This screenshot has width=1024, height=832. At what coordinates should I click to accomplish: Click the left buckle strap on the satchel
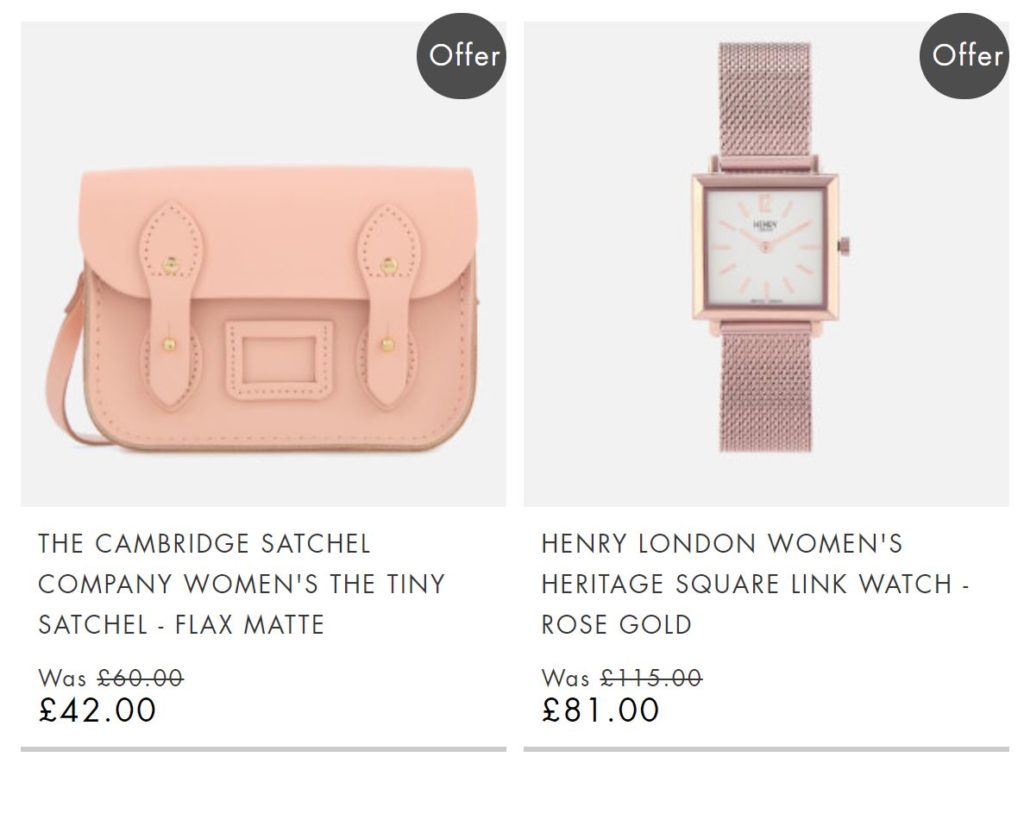coord(171,300)
